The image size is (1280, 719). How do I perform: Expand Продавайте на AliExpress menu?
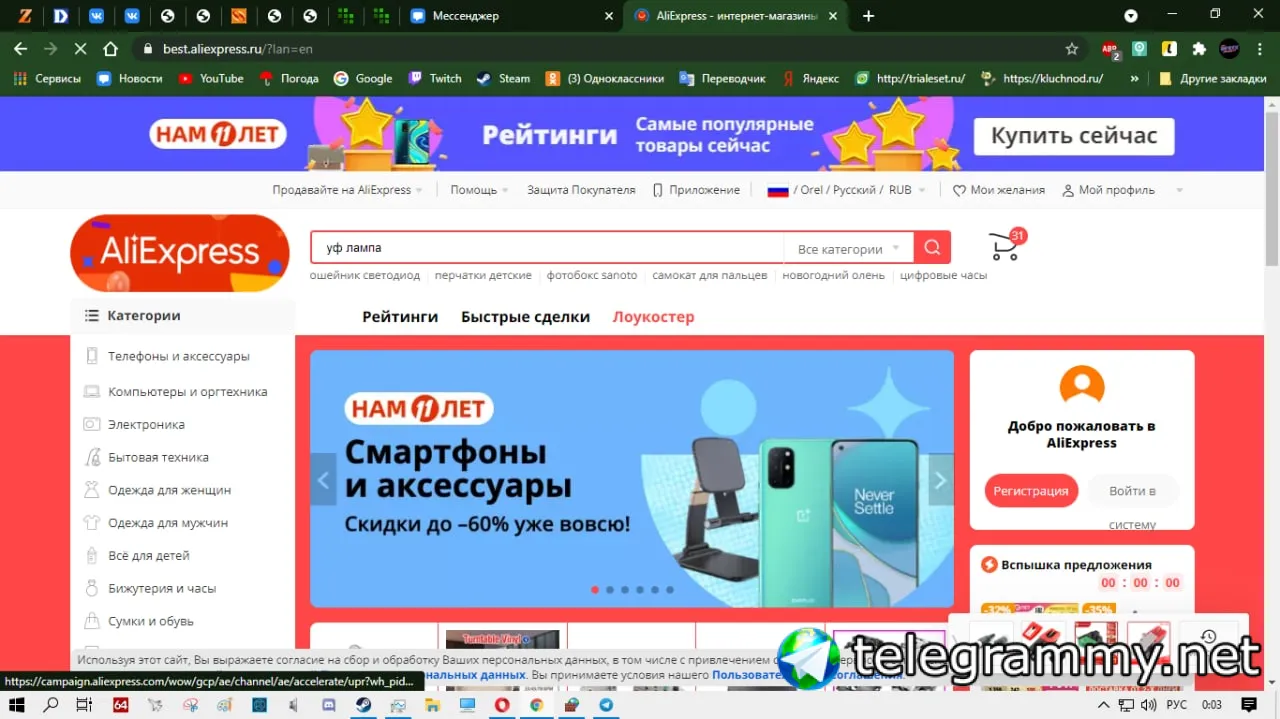[347, 190]
